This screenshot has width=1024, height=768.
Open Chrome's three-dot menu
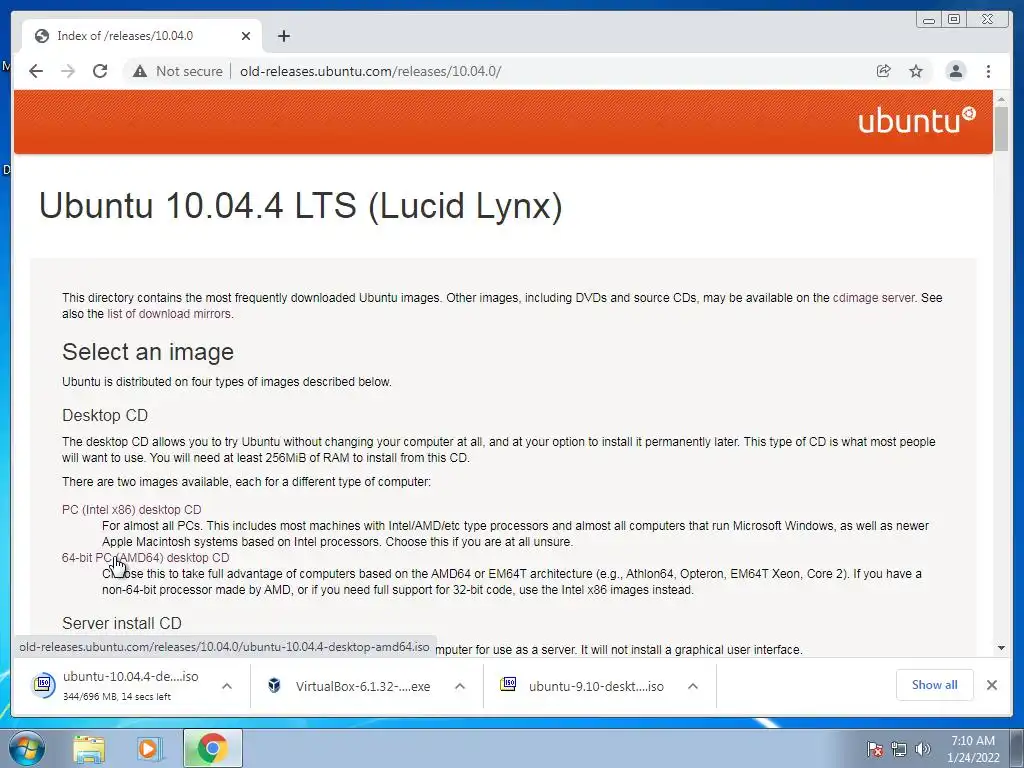(x=988, y=71)
